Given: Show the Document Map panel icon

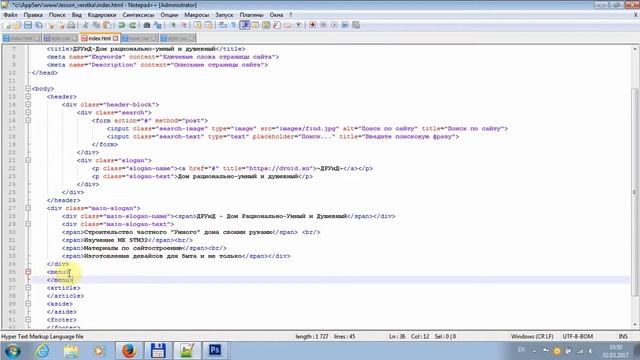Looking at the screenshot, I should tap(266, 25).
